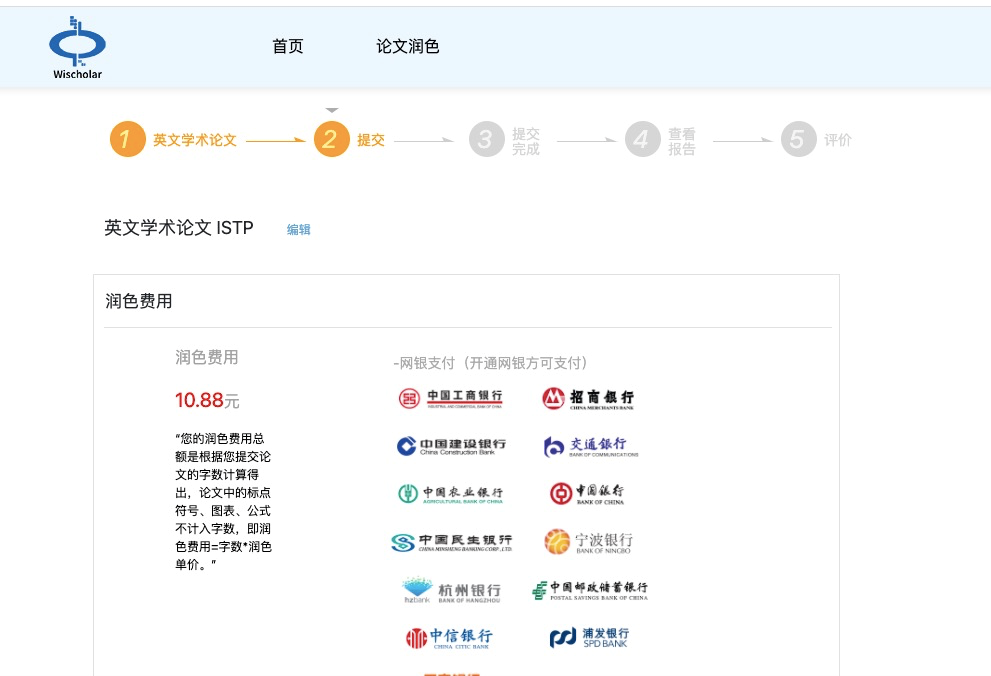Select 中国银行 Bank of China logo
991x676 pixels.
click(x=587, y=493)
